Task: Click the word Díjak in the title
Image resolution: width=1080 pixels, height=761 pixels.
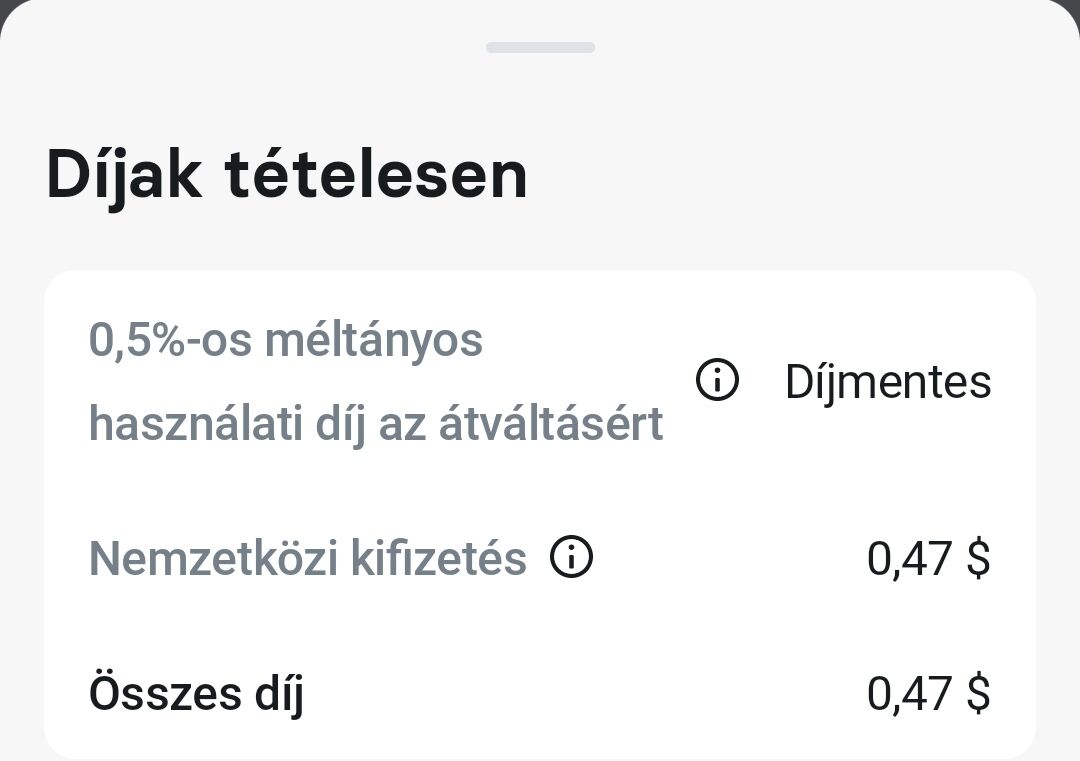Action: click(x=124, y=176)
